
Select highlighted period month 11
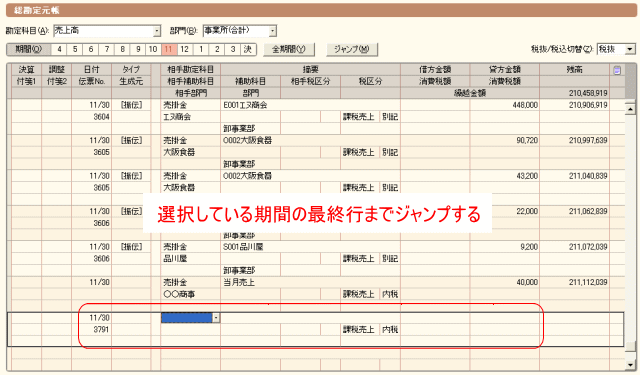click(169, 49)
